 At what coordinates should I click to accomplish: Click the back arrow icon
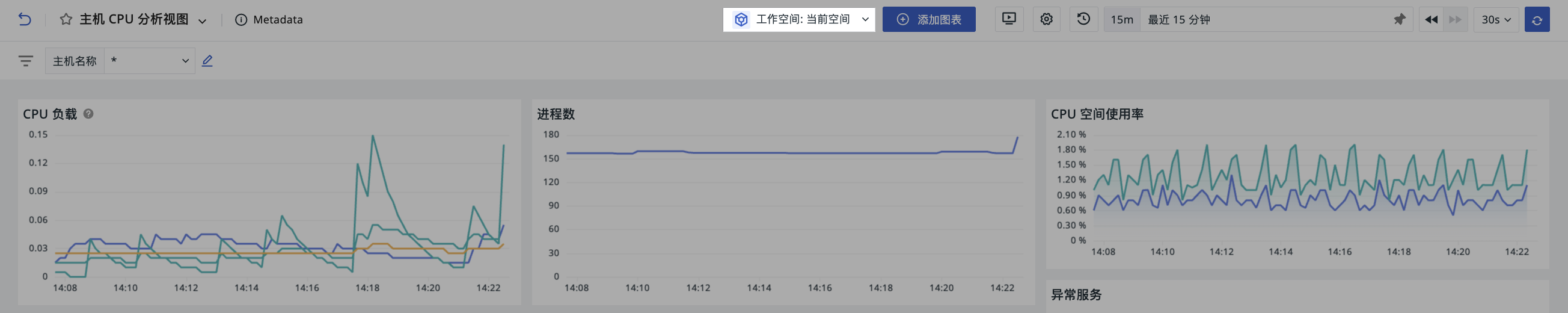pyautogui.click(x=24, y=19)
